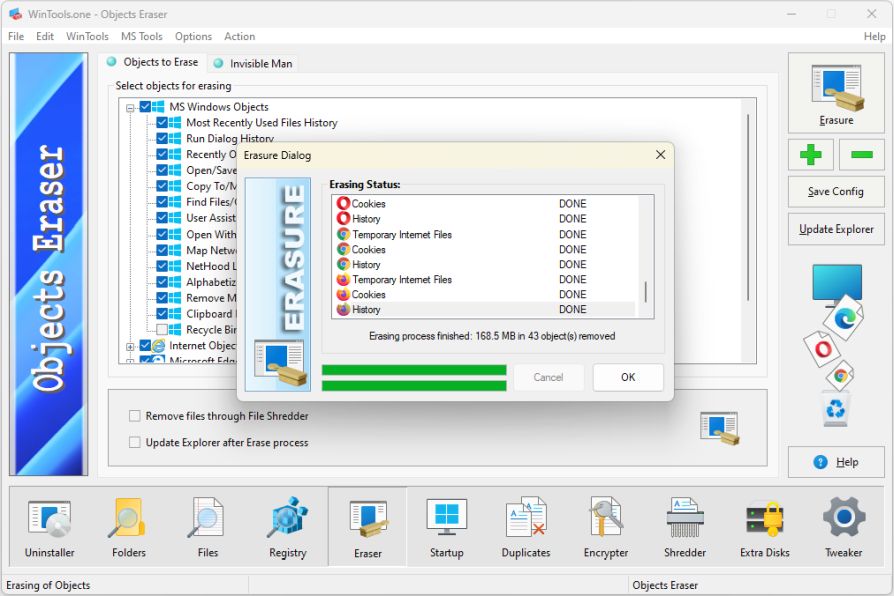The width and height of the screenshot is (894, 596).
Task: Click OK in the Erasure Dialog
Action: 628,377
